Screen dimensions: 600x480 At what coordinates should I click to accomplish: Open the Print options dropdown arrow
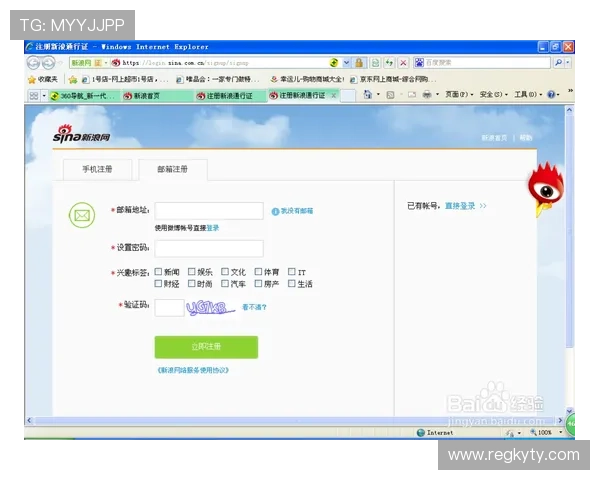[437, 95]
